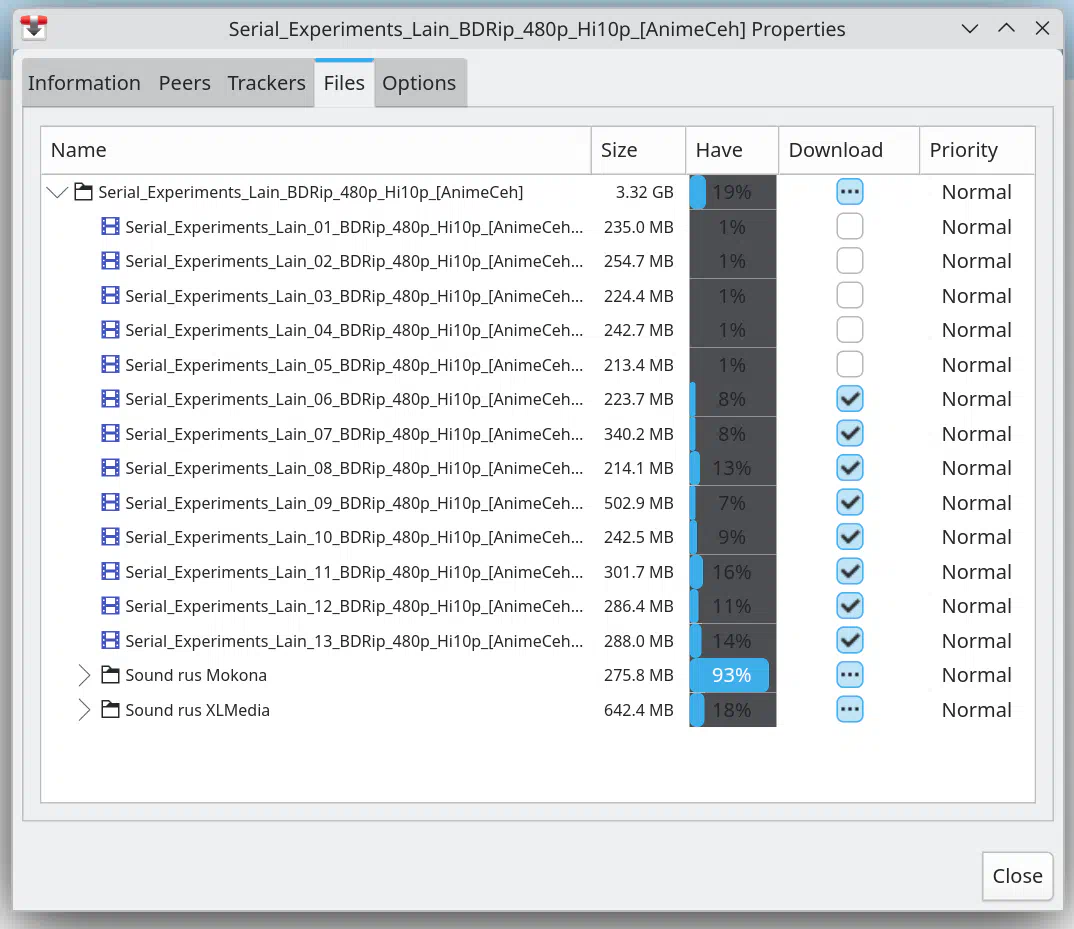Toggle download checkbox for Sound rus Mokona
Viewport: 1074px width, 929px height.
point(849,675)
